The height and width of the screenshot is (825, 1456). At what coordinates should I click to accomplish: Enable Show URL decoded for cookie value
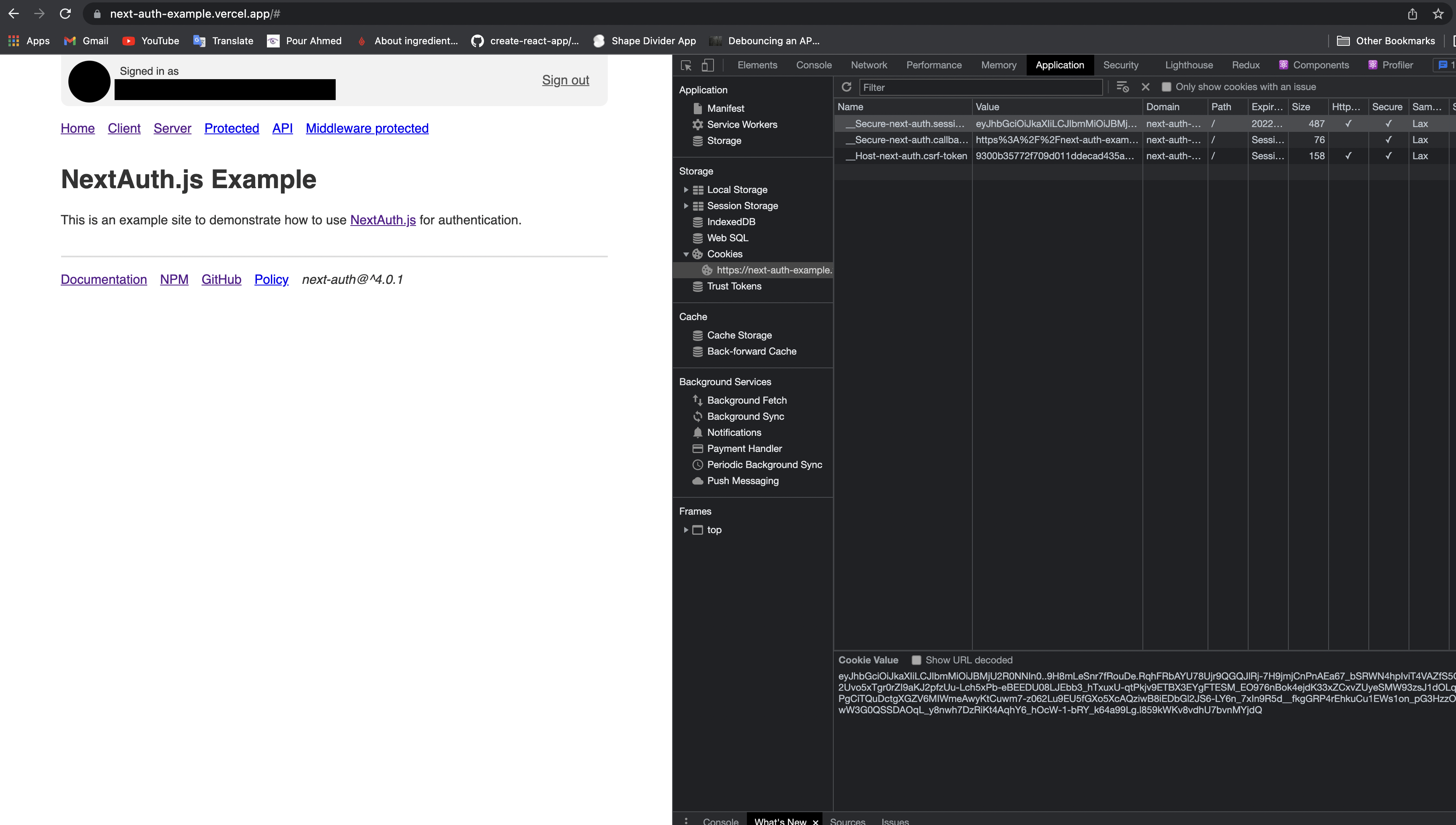pyautogui.click(x=917, y=659)
